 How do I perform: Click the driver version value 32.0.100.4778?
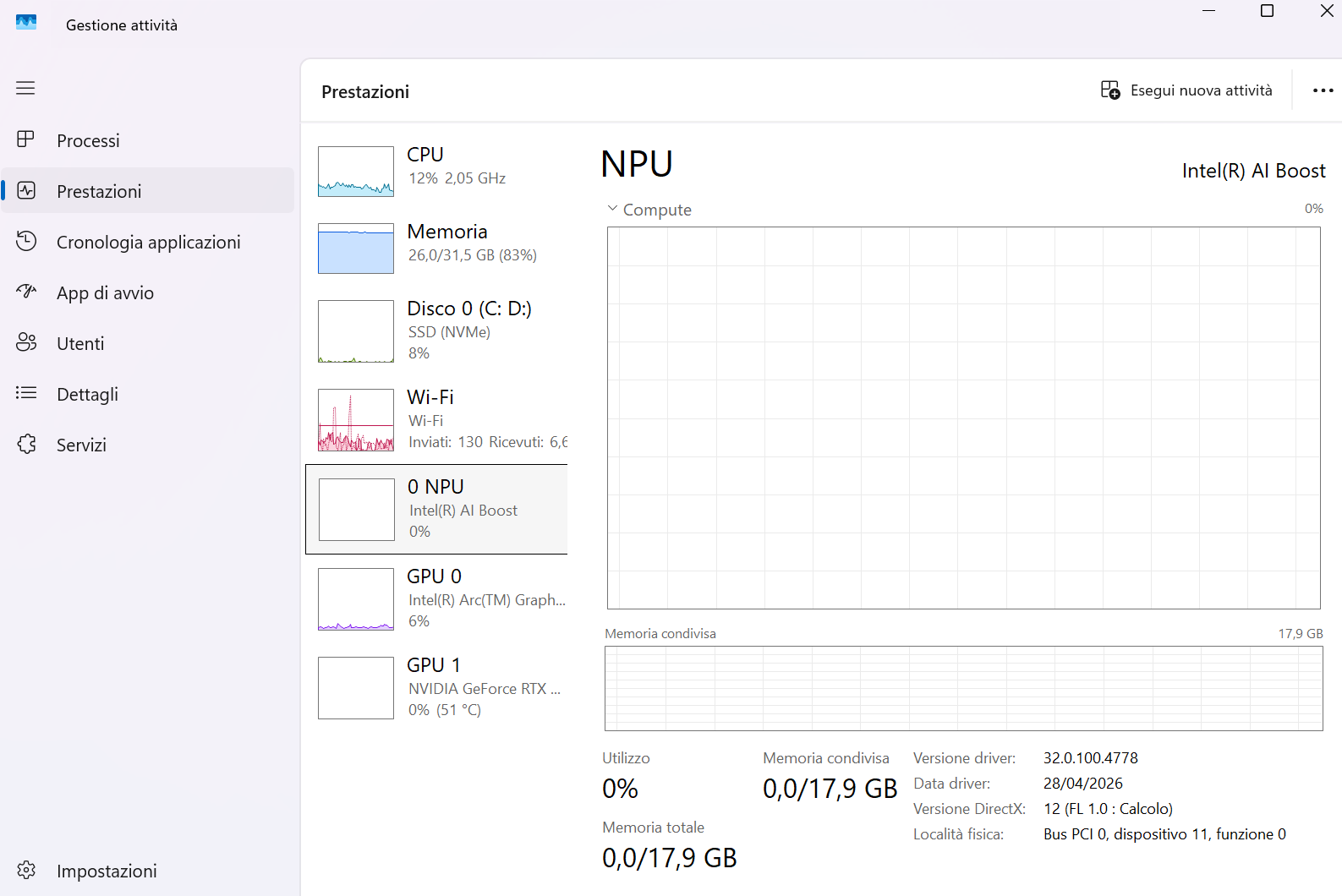tap(1091, 758)
